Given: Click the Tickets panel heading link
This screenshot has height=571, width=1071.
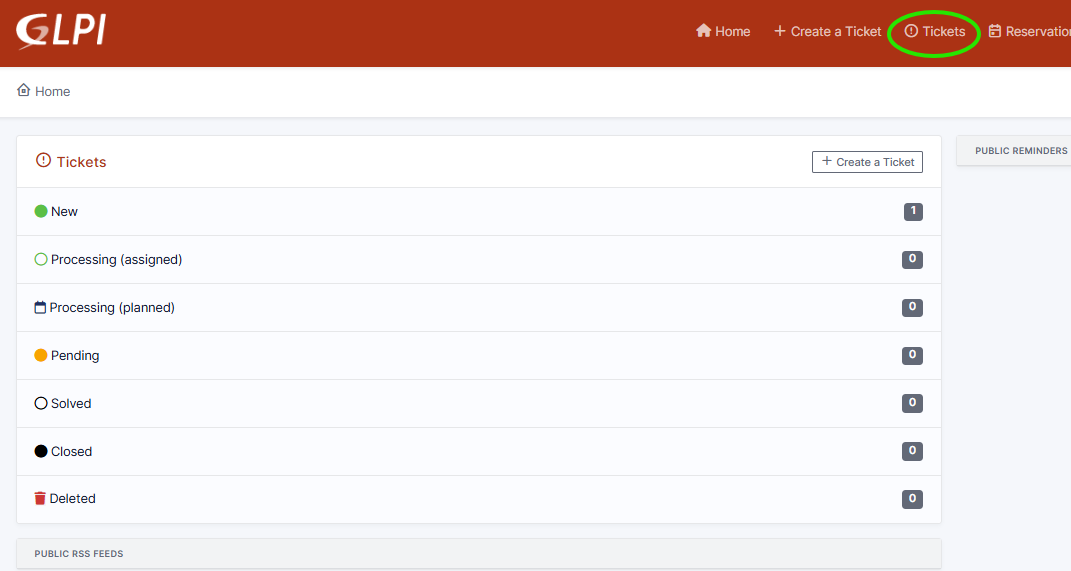Looking at the screenshot, I should (x=81, y=162).
